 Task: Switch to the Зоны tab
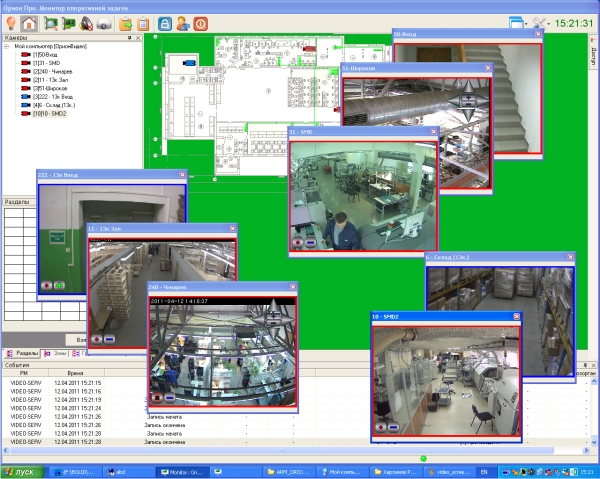point(59,353)
